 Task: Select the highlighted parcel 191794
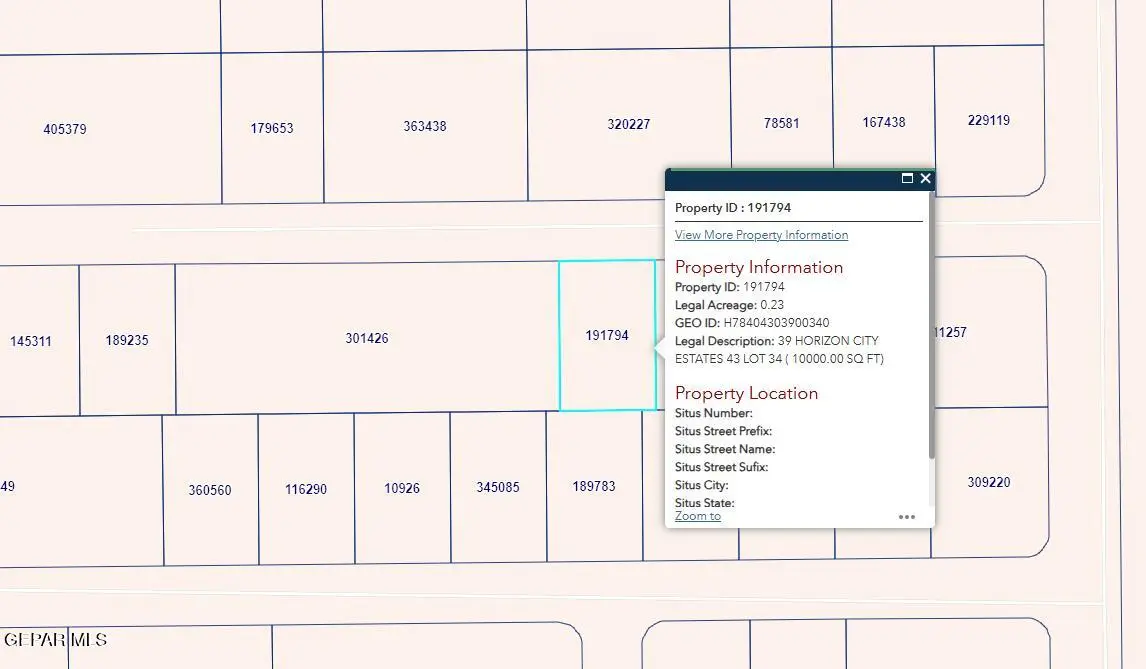pyautogui.click(x=605, y=335)
